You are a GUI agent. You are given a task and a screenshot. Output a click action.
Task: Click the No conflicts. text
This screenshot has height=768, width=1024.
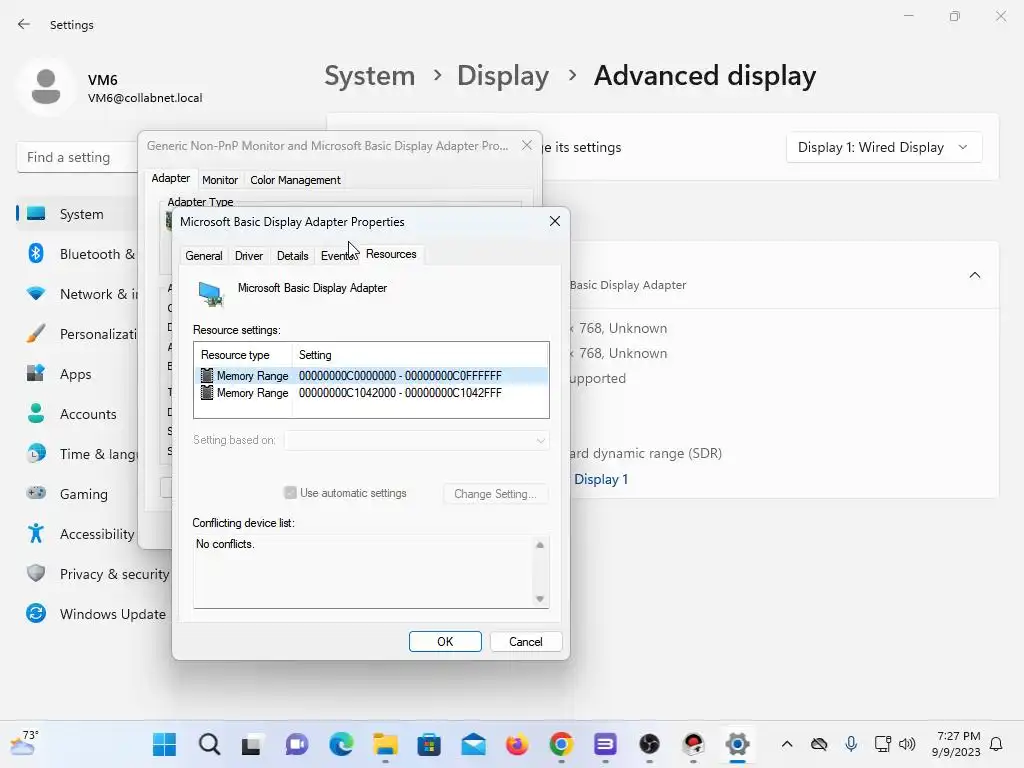225,543
